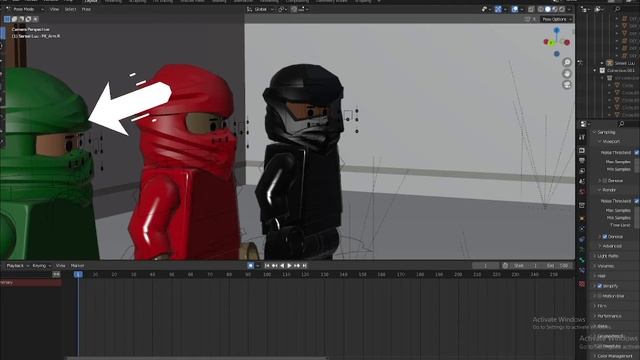Open the Pose menu in viewport header

coord(86,9)
